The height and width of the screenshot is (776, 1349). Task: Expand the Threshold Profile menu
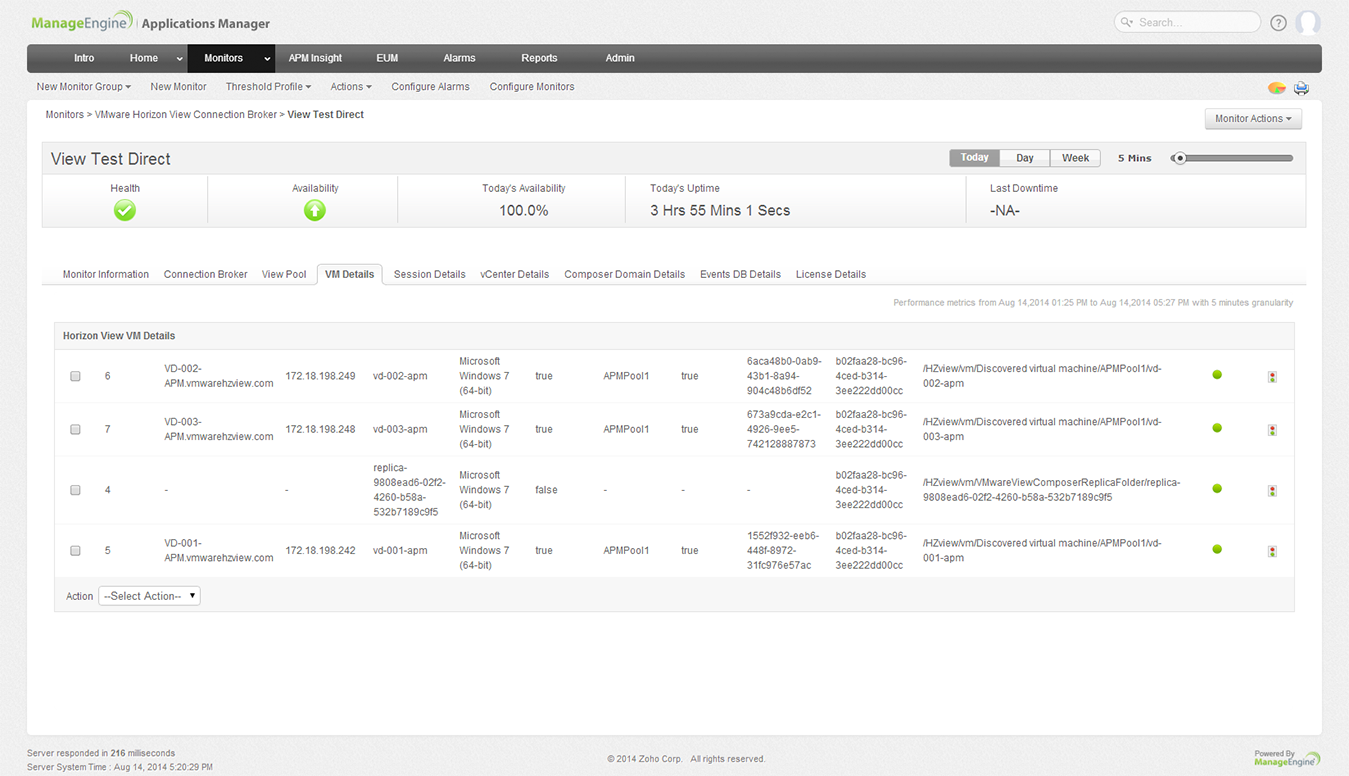tap(268, 87)
